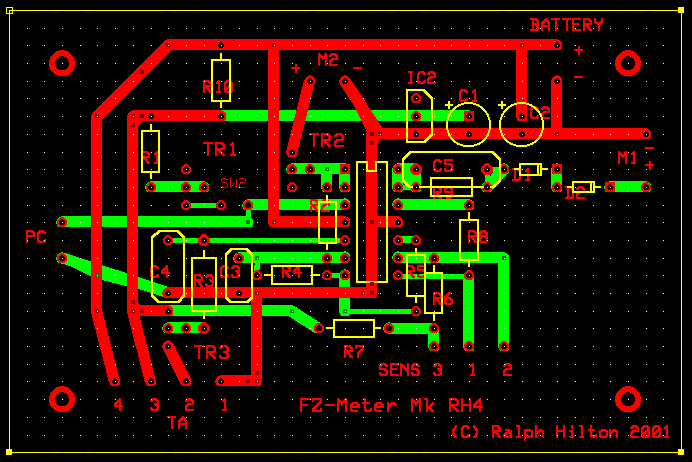
Task: Select the D1 diode component
Action: [x=531, y=169]
